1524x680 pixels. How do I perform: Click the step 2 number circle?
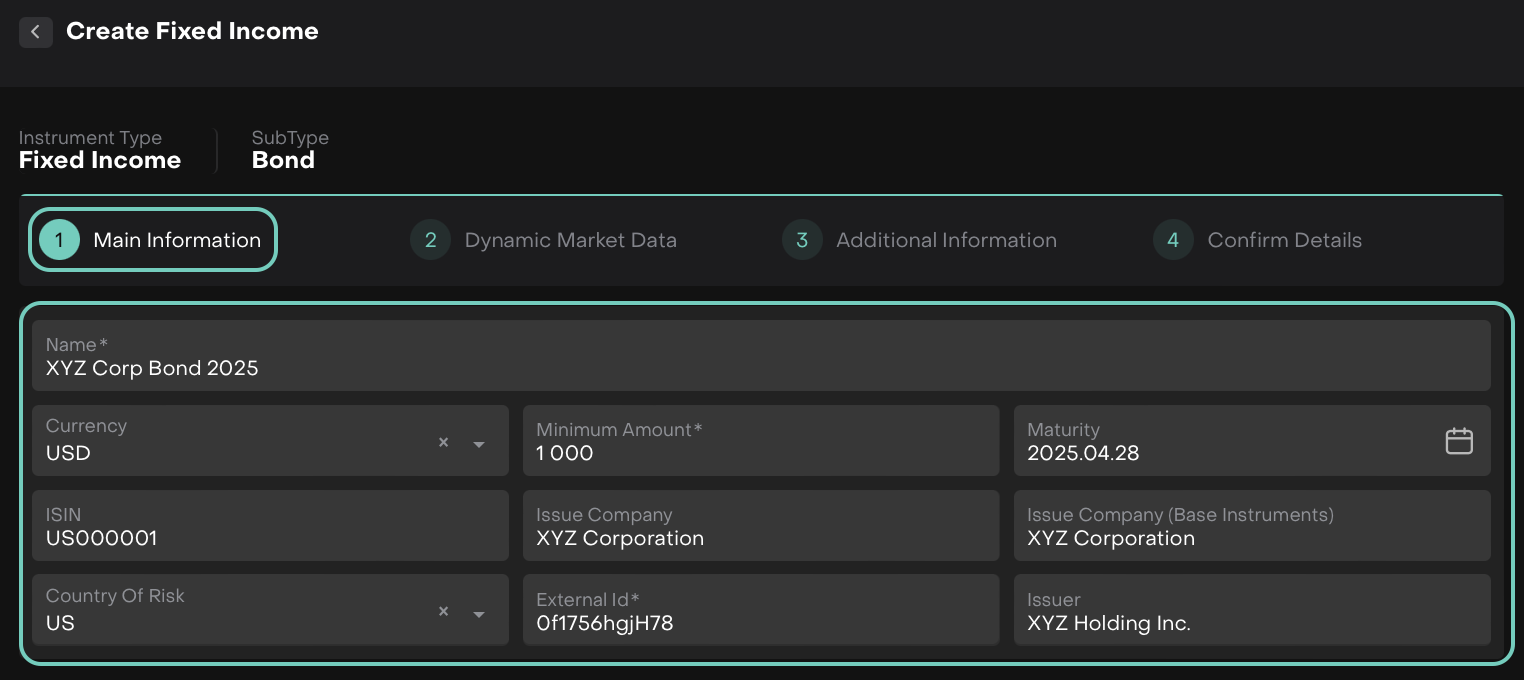[x=430, y=240]
